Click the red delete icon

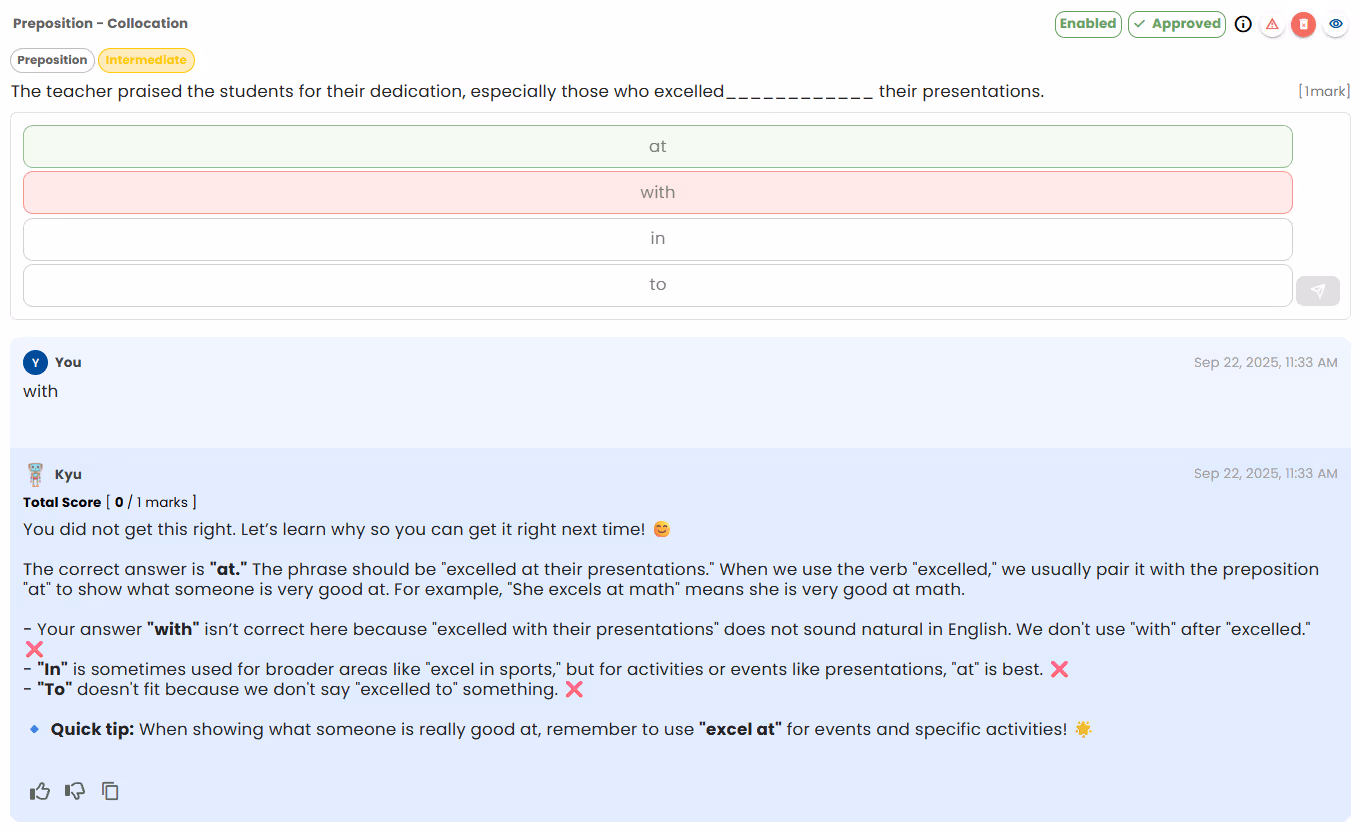pyautogui.click(x=1303, y=24)
